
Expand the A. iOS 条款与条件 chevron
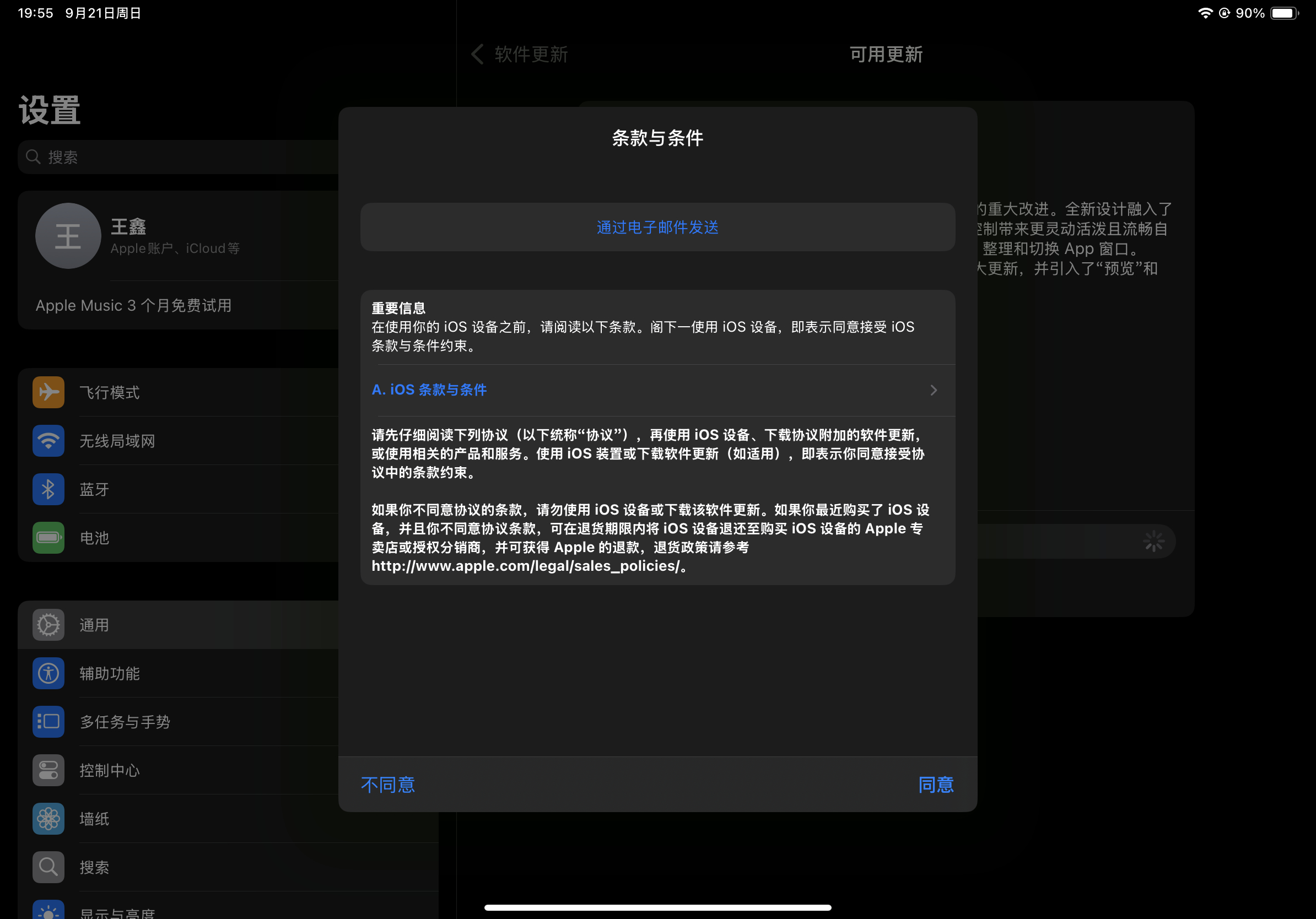pyautogui.click(x=934, y=390)
